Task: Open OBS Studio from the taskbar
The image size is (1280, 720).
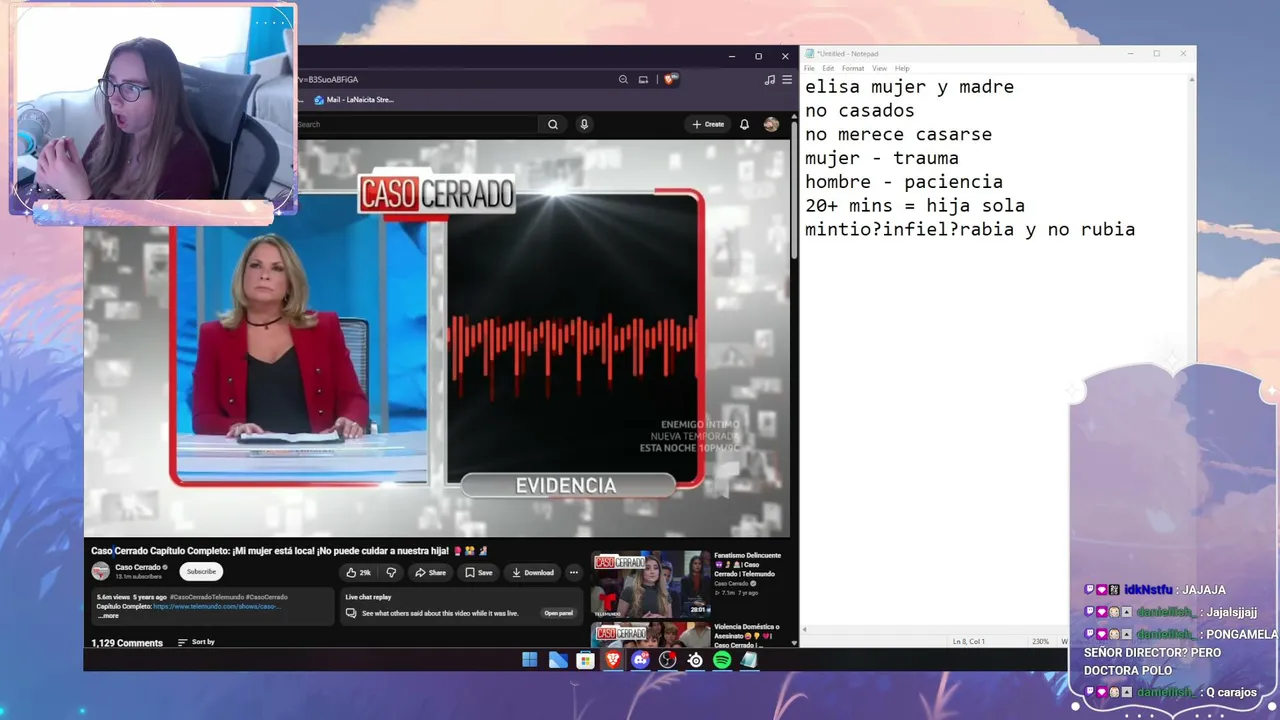Action: (667, 660)
